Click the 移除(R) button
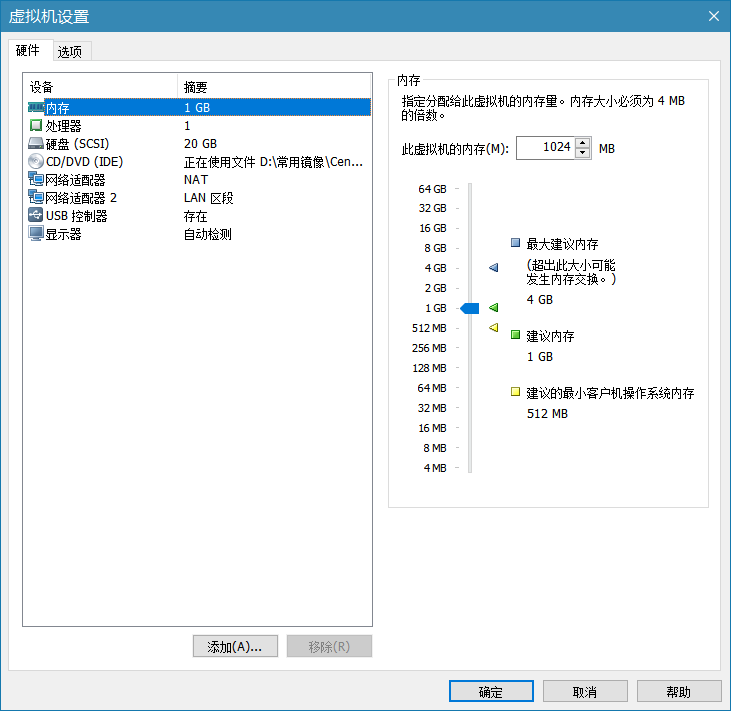This screenshot has width=731, height=711. coord(329,646)
